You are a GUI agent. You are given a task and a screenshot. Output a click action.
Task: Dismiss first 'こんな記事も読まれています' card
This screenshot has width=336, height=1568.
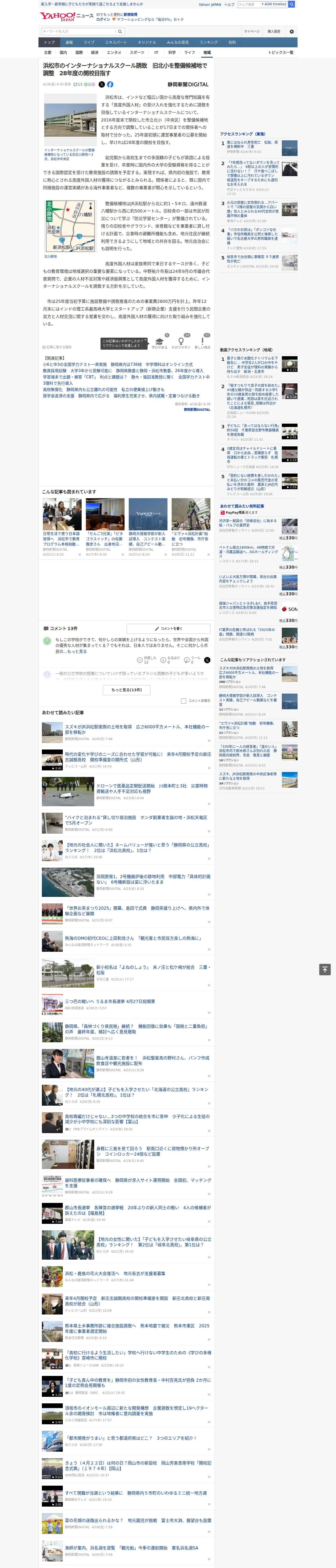[x=79, y=555]
